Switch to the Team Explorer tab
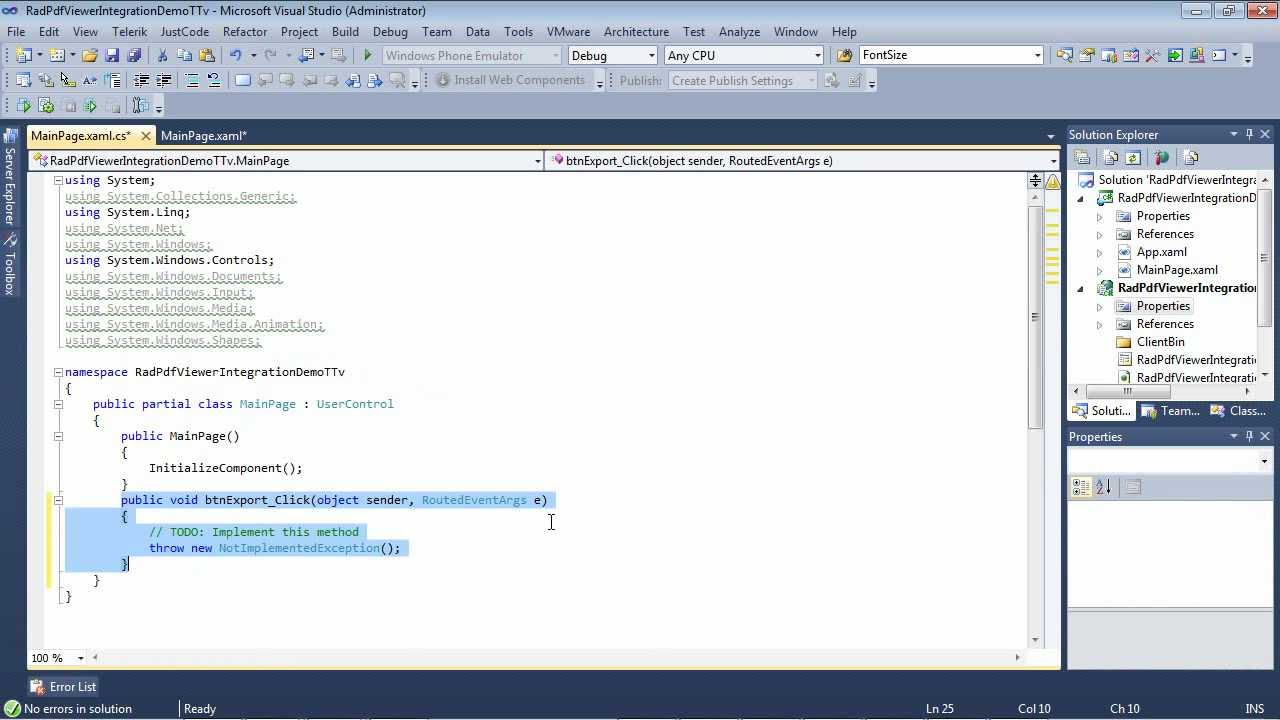This screenshot has height=720, width=1280. (1171, 411)
